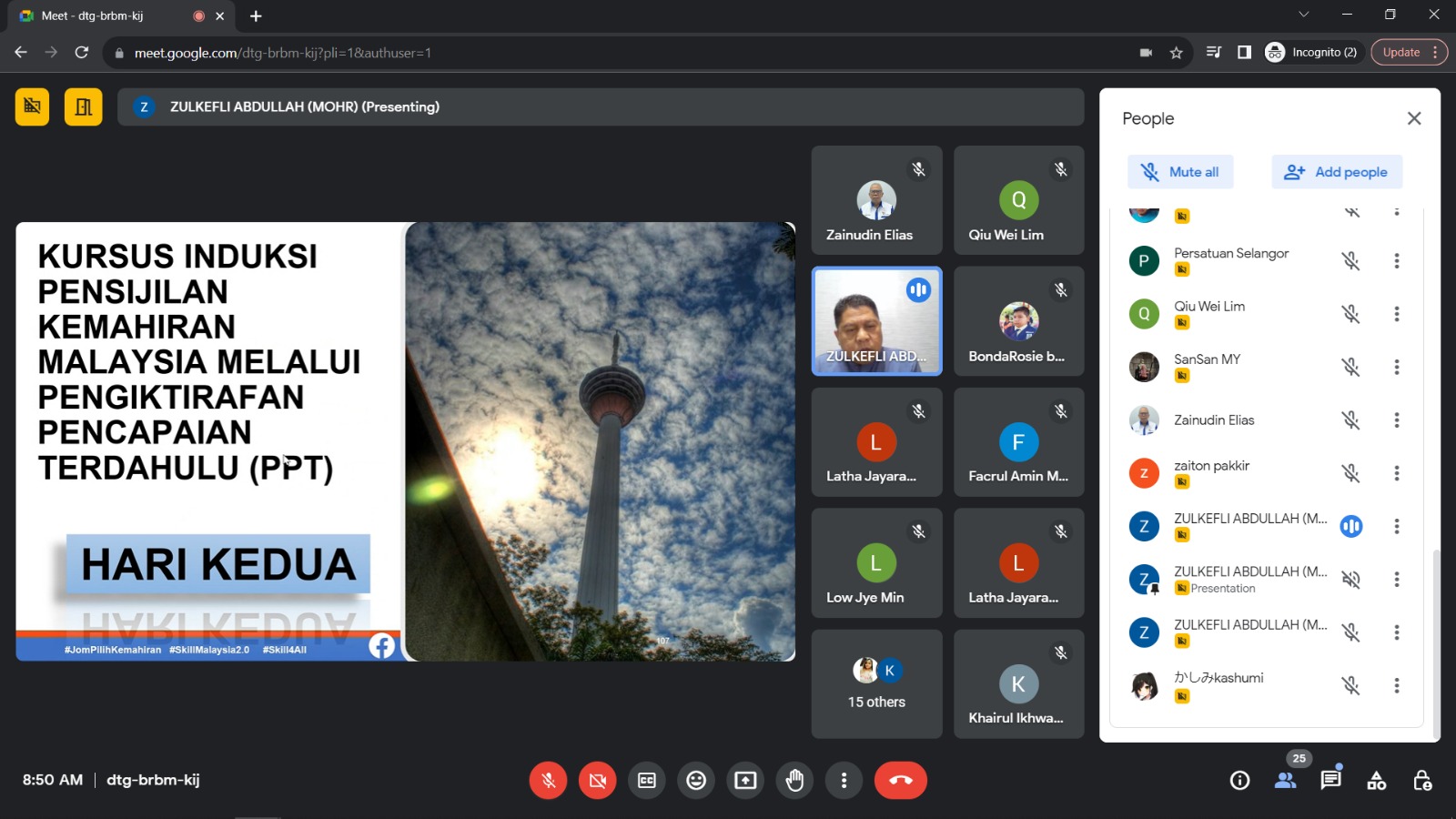Open more options for zaiton pakkir
This screenshot has width=1456, height=819.
(x=1396, y=473)
